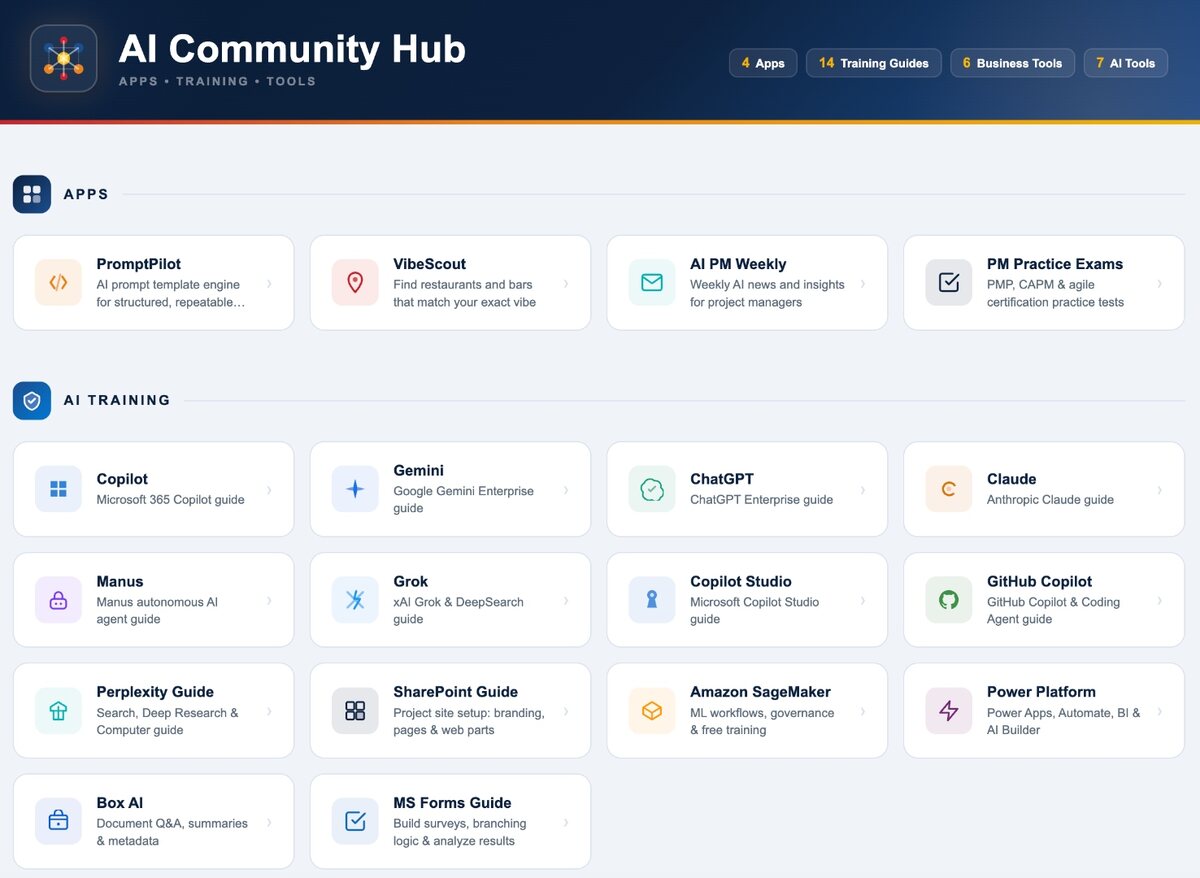Open the Perplexity Guide title link
1200x878 pixels.
pyautogui.click(x=155, y=692)
